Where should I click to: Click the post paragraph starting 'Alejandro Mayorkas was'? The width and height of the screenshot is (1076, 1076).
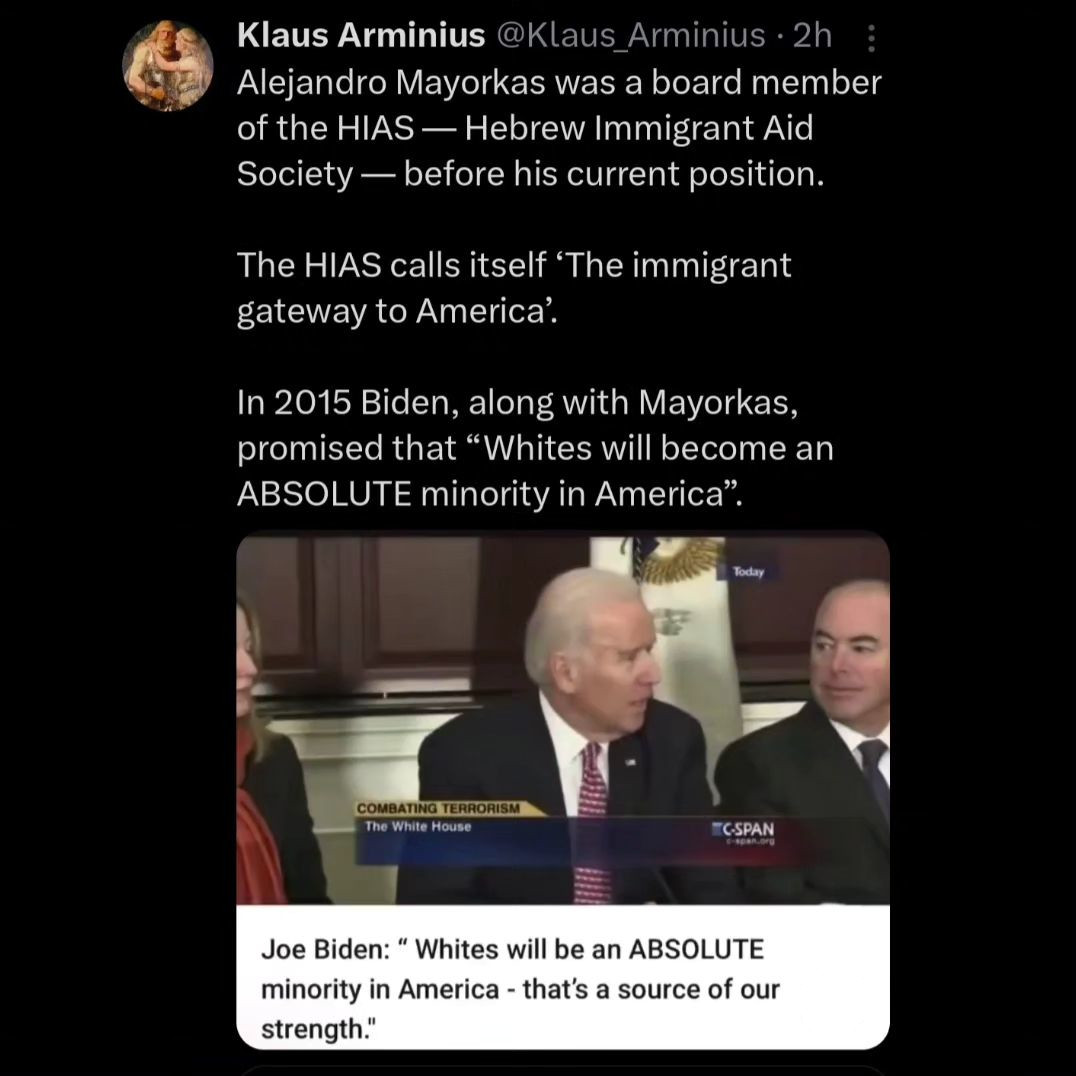[x=559, y=128]
